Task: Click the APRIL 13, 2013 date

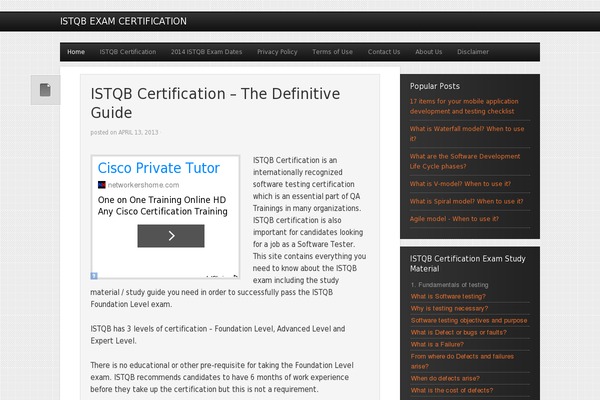Action: click(138, 132)
